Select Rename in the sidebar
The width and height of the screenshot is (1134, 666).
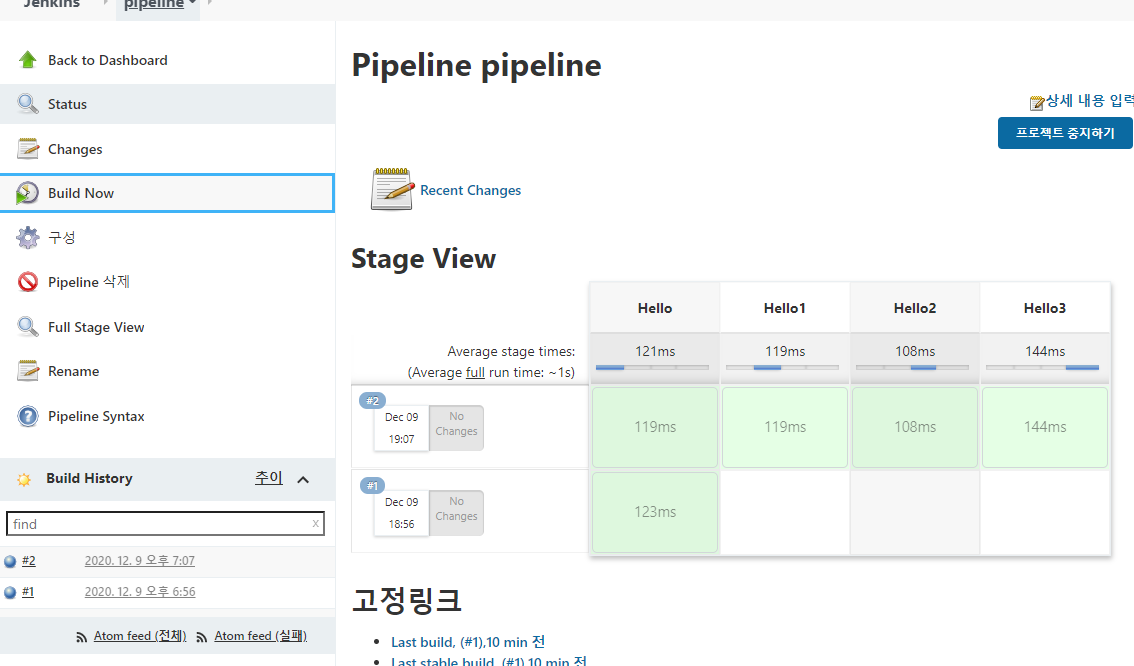[74, 371]
